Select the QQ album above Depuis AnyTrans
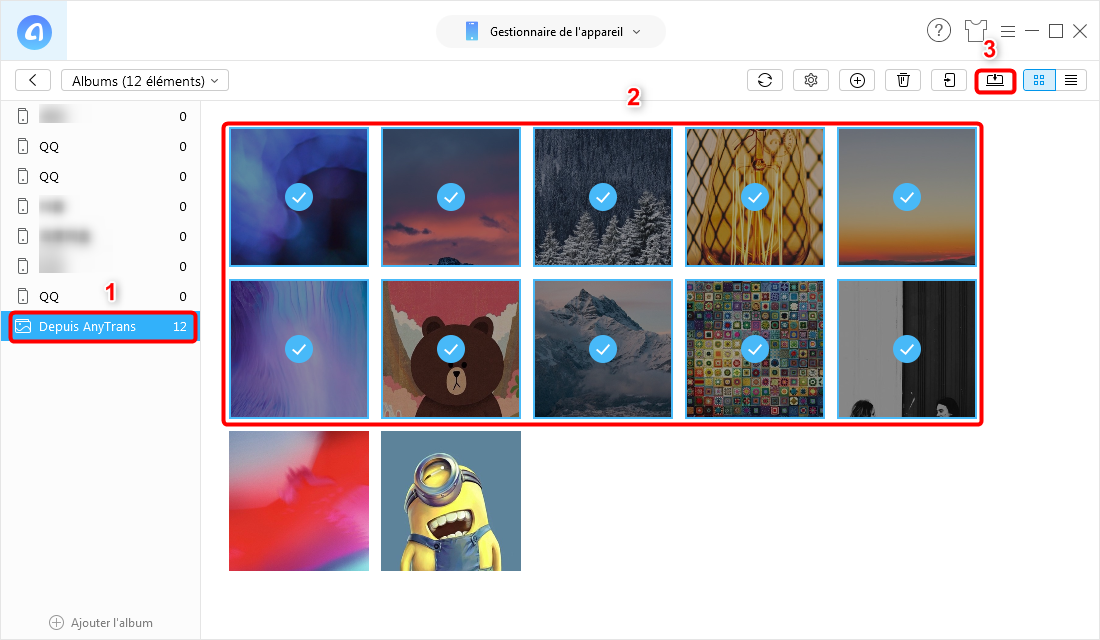1100x640 pixels. pos(100,296)
